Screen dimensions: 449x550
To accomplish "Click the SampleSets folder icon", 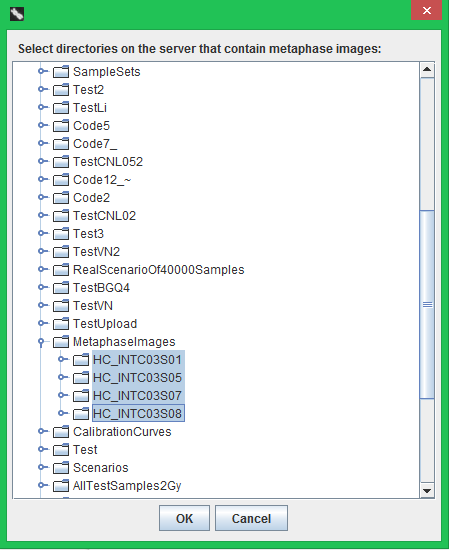I will (x=61, y=72).
